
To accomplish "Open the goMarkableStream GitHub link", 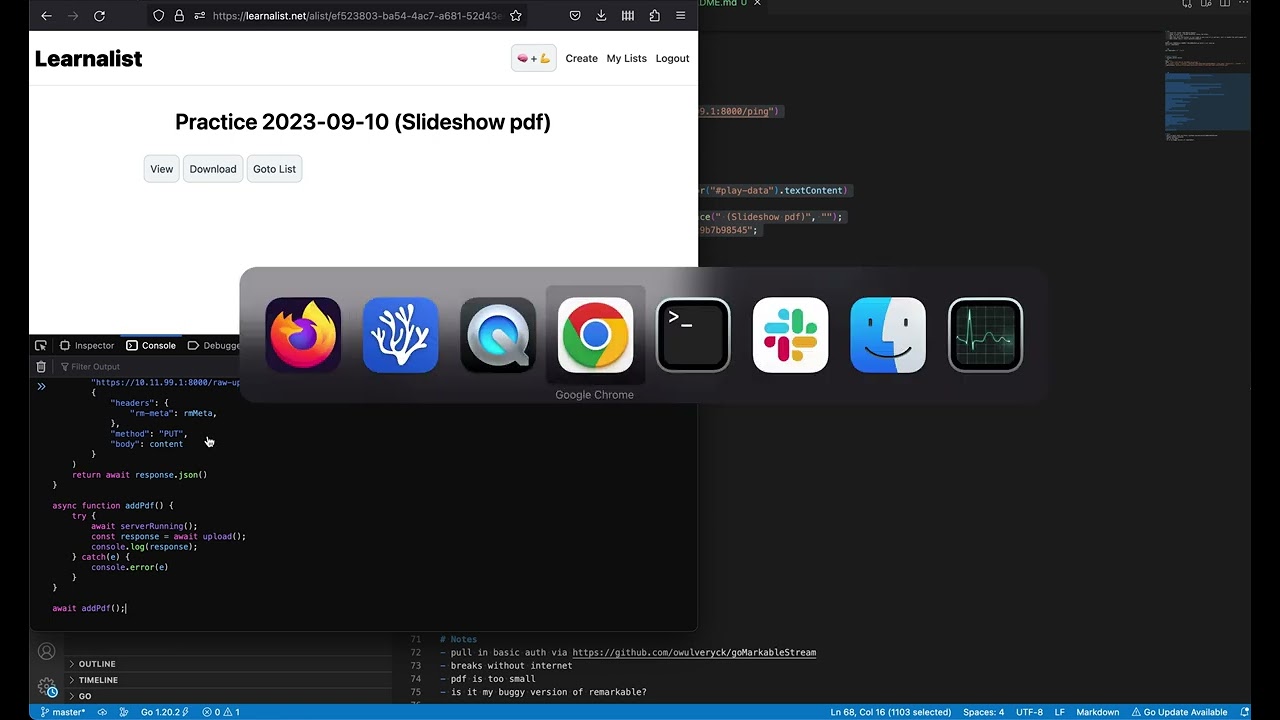I will click(x=694, y=652).
